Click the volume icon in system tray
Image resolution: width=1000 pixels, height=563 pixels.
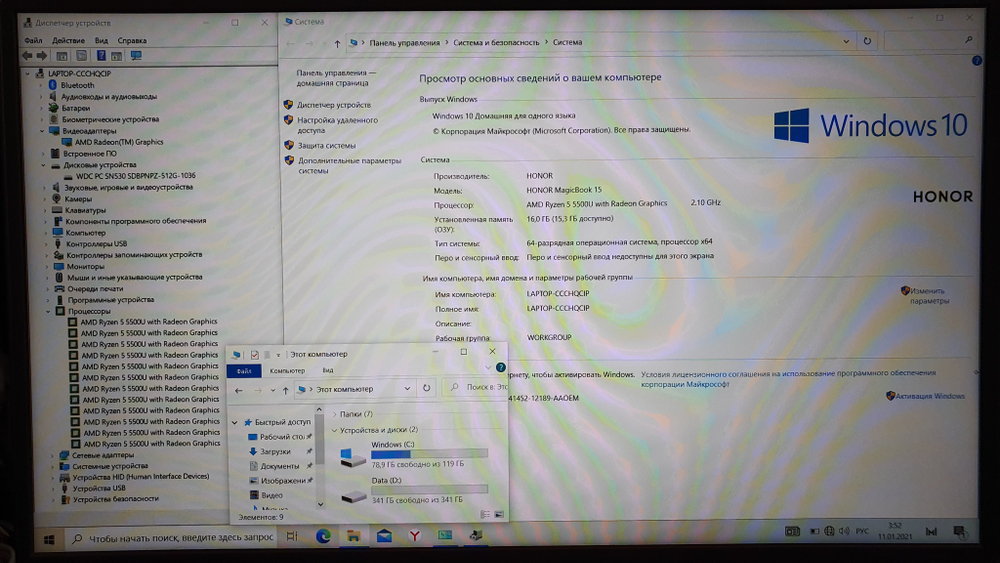pos(844,531)
